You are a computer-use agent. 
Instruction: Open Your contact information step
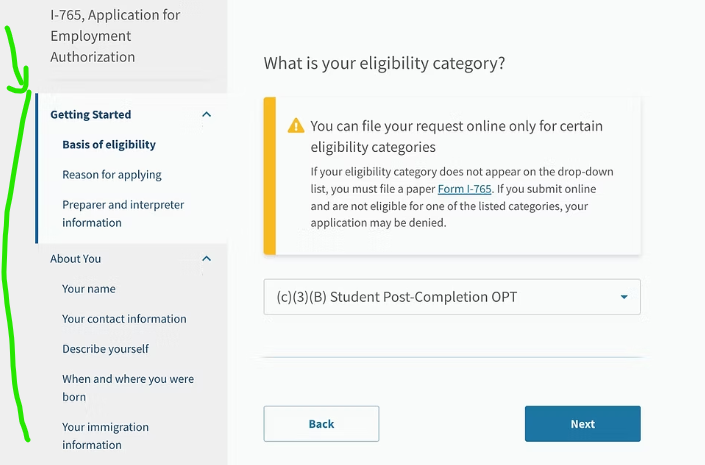point(124,319)
